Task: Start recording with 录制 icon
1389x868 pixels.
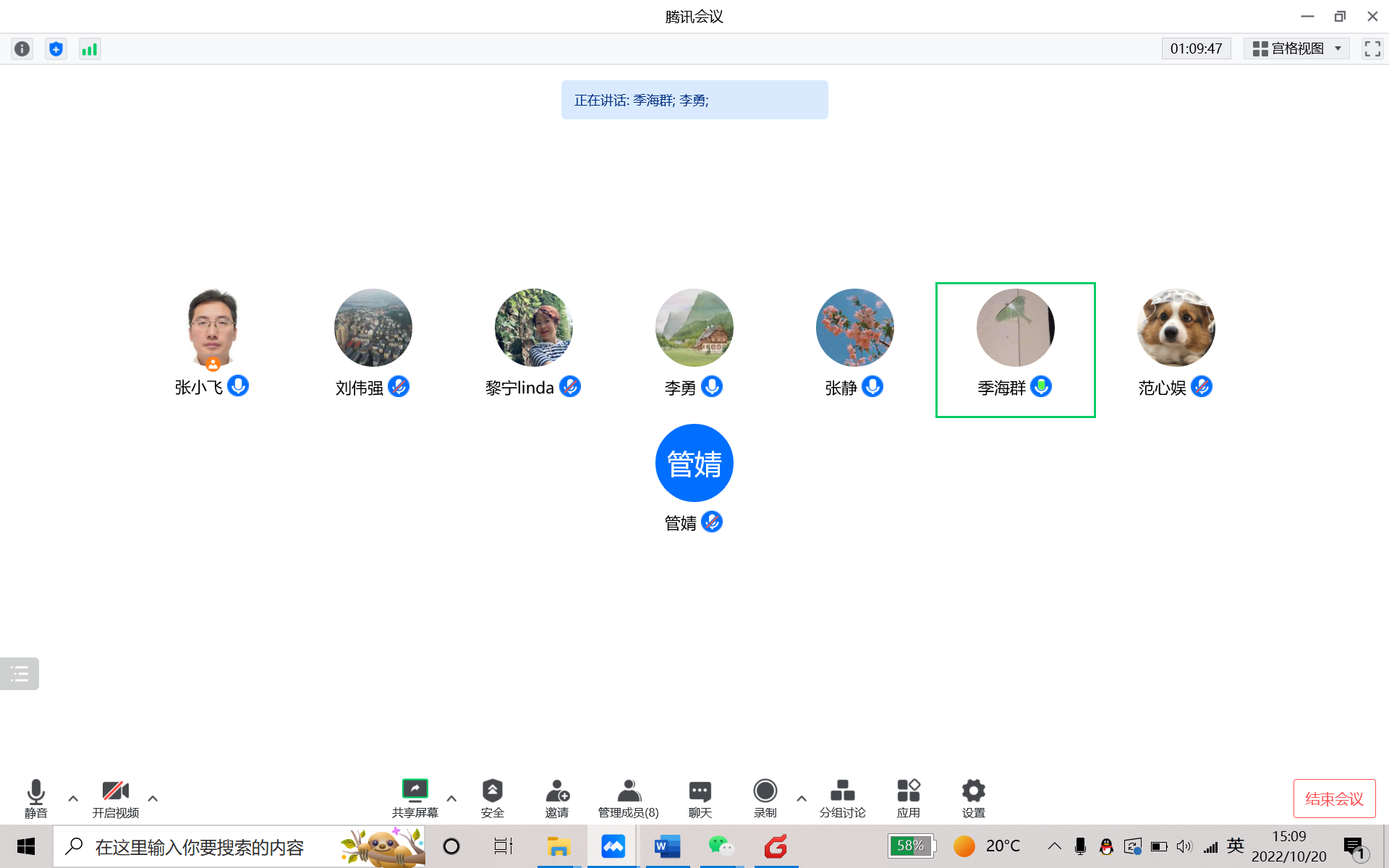Action: [765, 798]
